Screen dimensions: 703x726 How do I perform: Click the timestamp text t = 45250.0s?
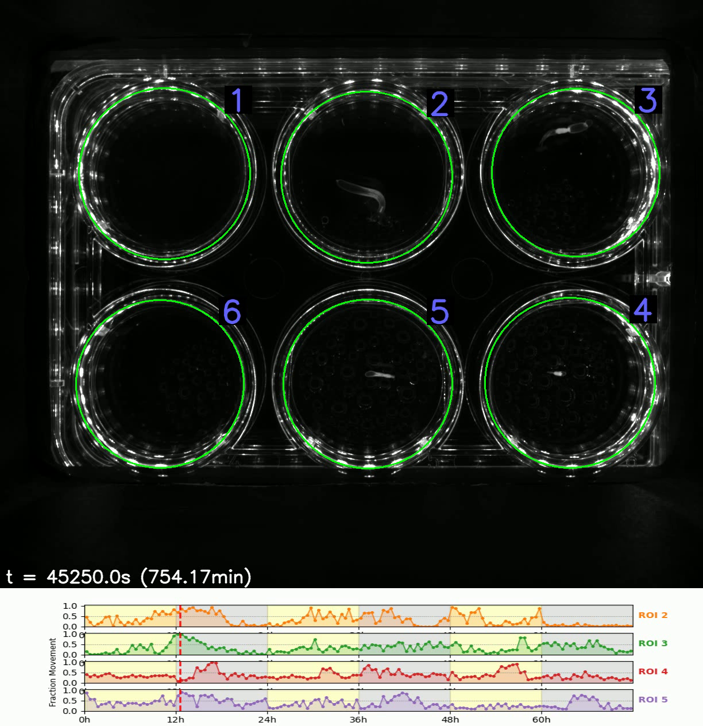[129, 577]
